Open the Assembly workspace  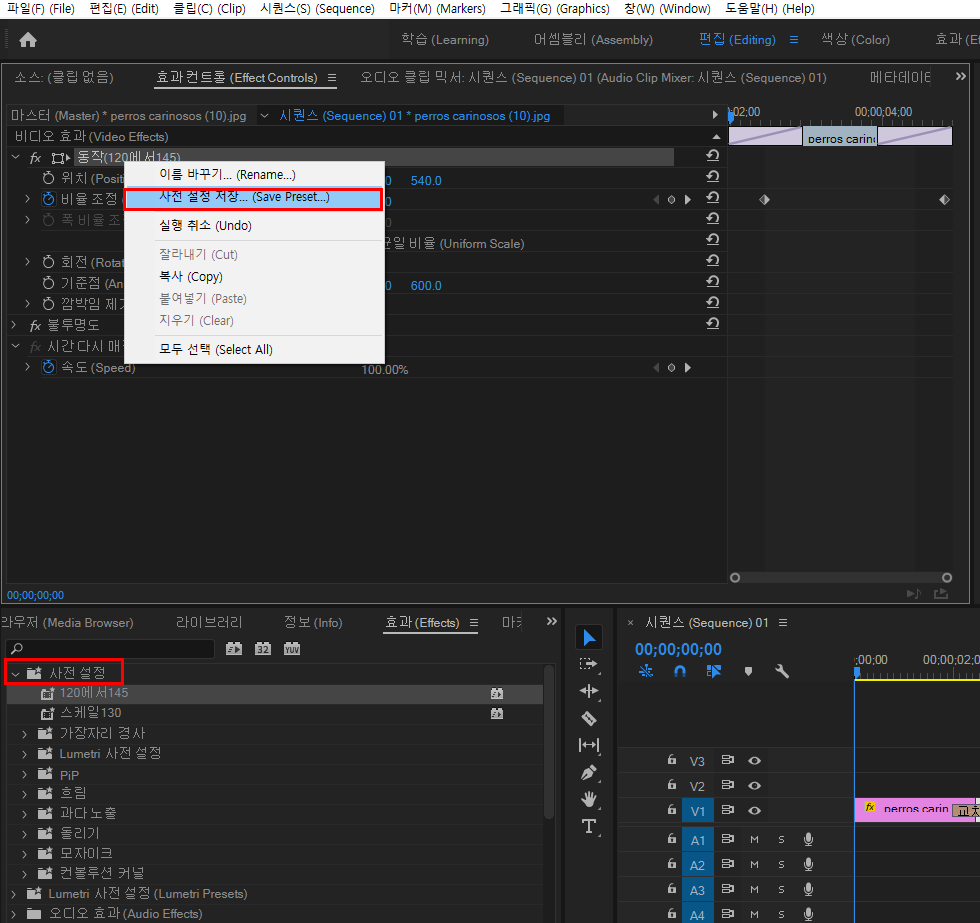point(593,40)
